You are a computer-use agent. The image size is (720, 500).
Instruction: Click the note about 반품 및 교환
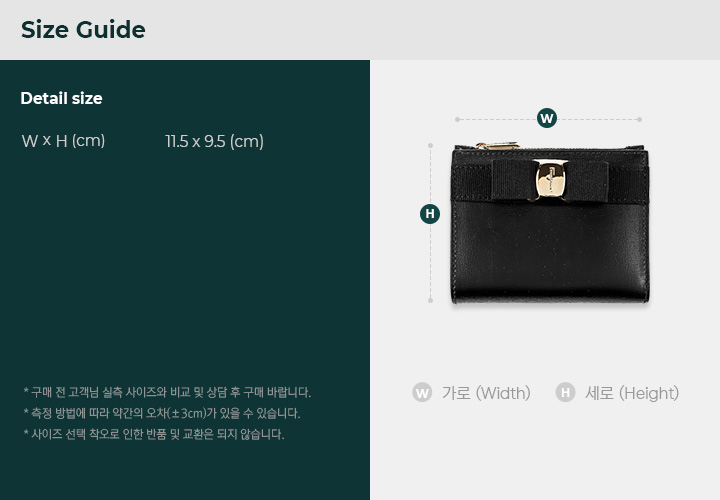coord(154,434)
